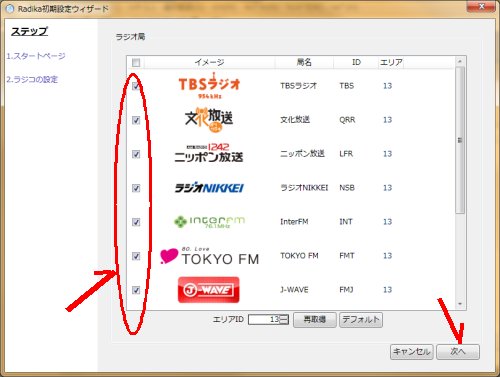Click the 次へ button
500x377 pixels.
458,352
